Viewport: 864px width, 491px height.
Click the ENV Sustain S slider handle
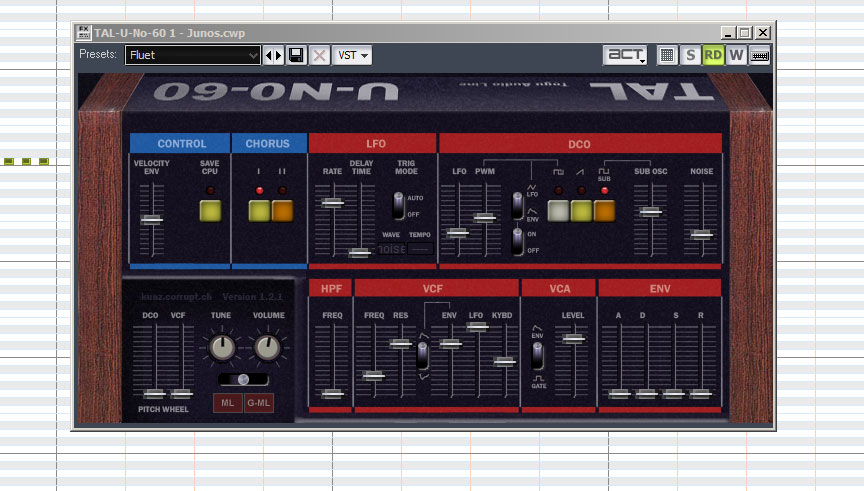tap(673, 393)
